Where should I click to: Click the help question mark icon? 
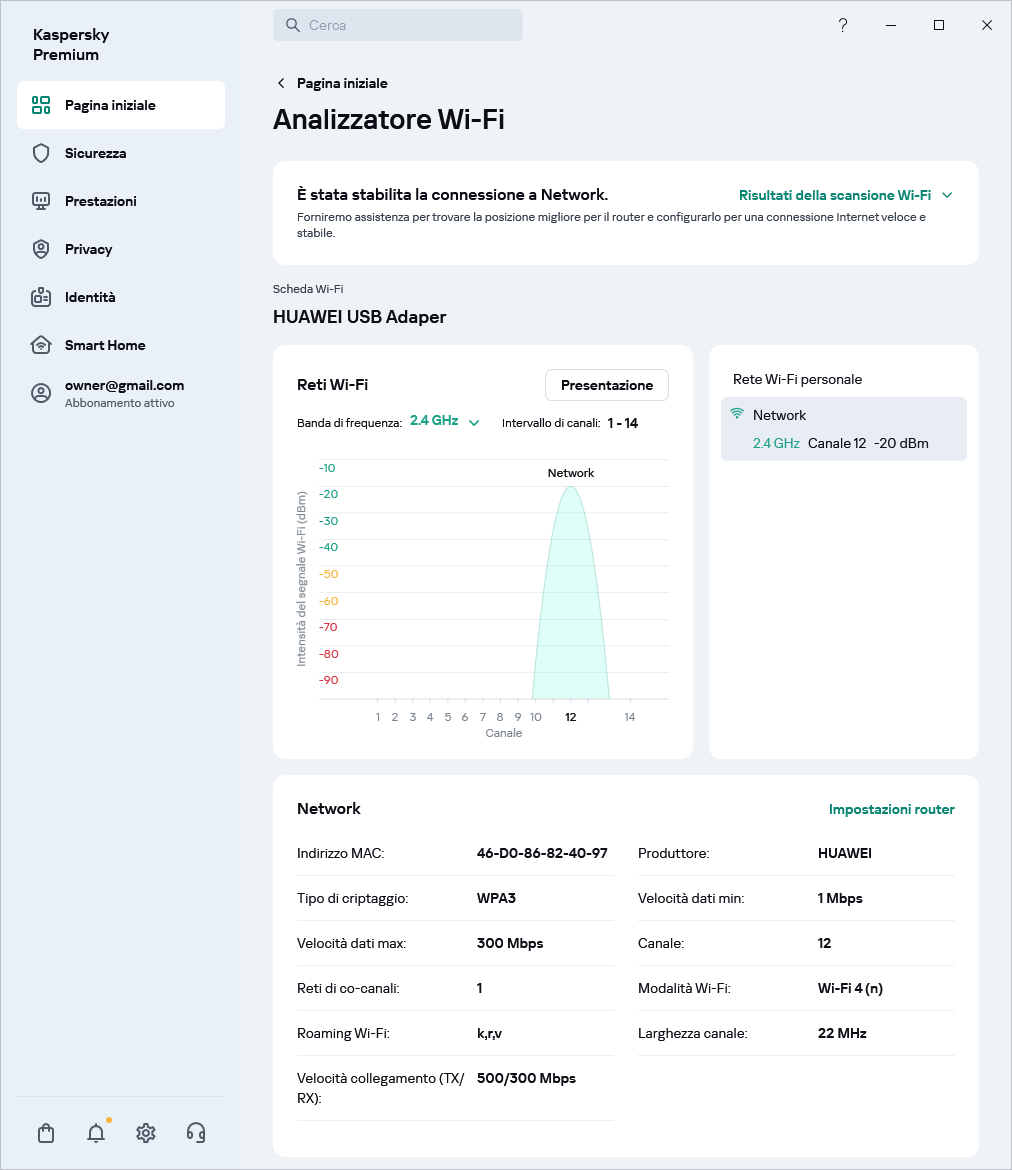pyautogui.click(x=843, y=26)
